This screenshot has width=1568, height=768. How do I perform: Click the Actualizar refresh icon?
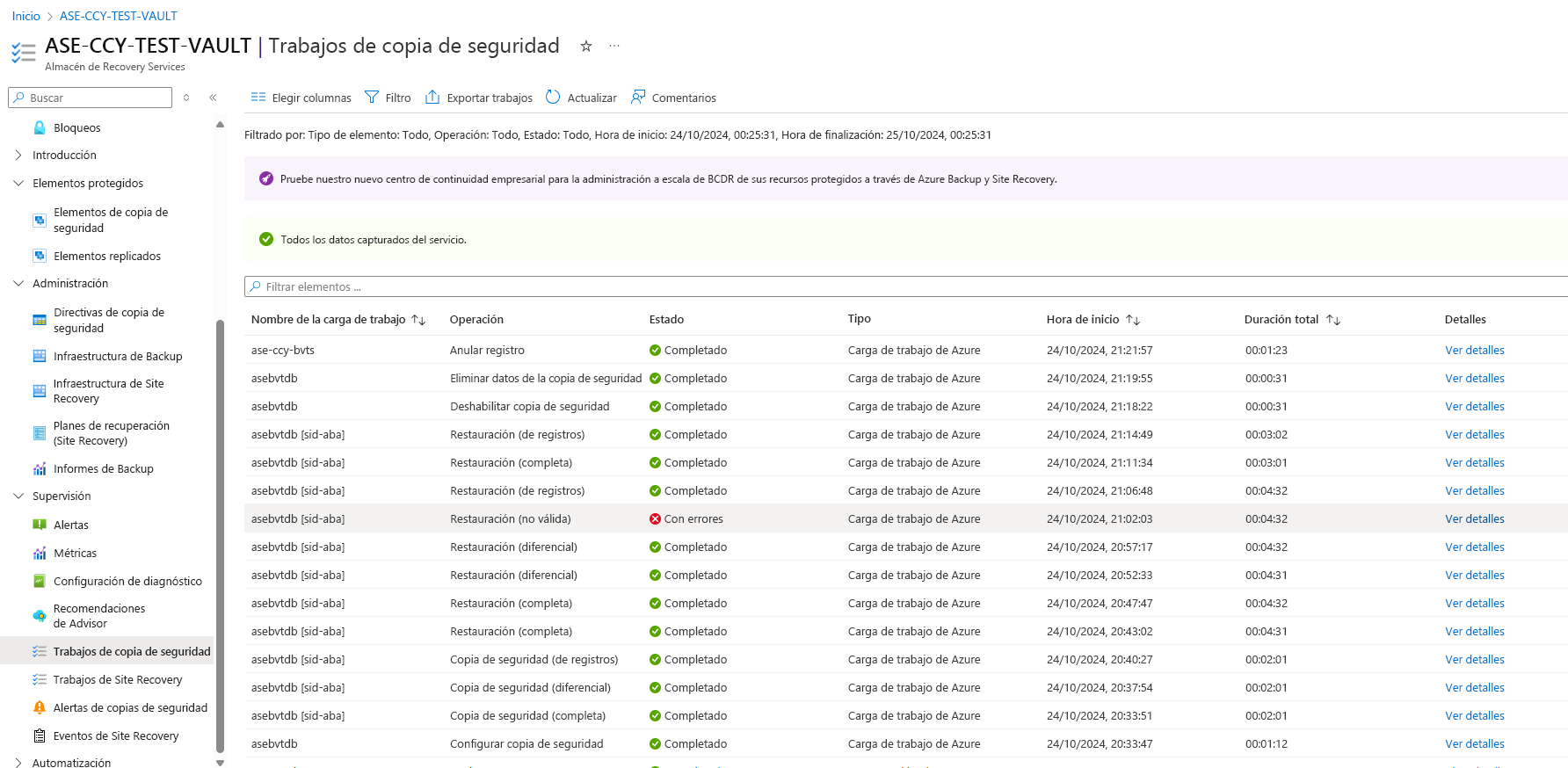point(553,98)
